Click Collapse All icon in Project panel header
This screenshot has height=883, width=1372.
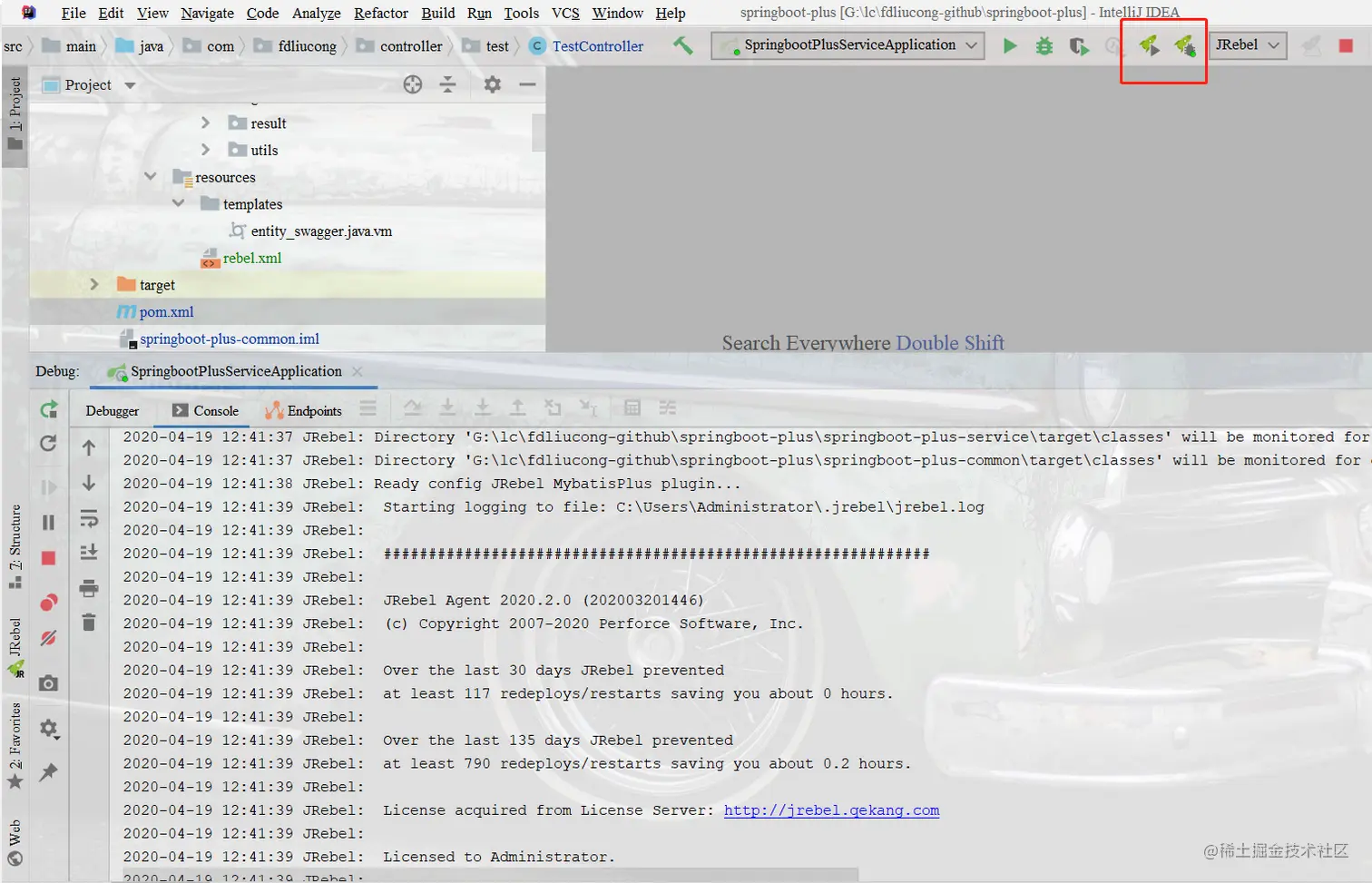[x=447, y=84]
